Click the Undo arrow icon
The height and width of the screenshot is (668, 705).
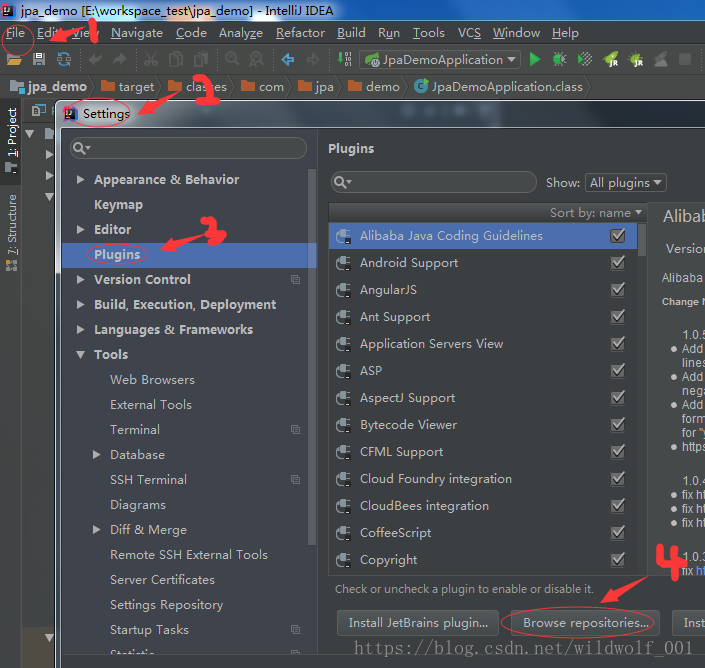coord(95,59)
